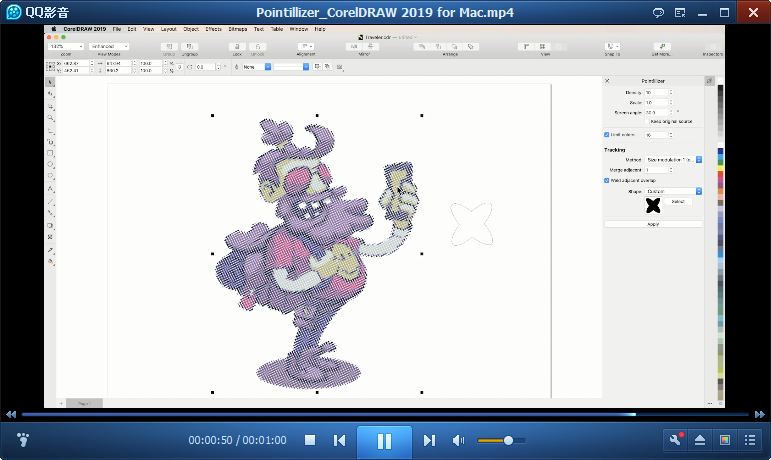Click the Apply button in Pointillizer
Image resolution: width=771 pixels, height=460 pixels.
pyautogui.click(x=653, y=224)
